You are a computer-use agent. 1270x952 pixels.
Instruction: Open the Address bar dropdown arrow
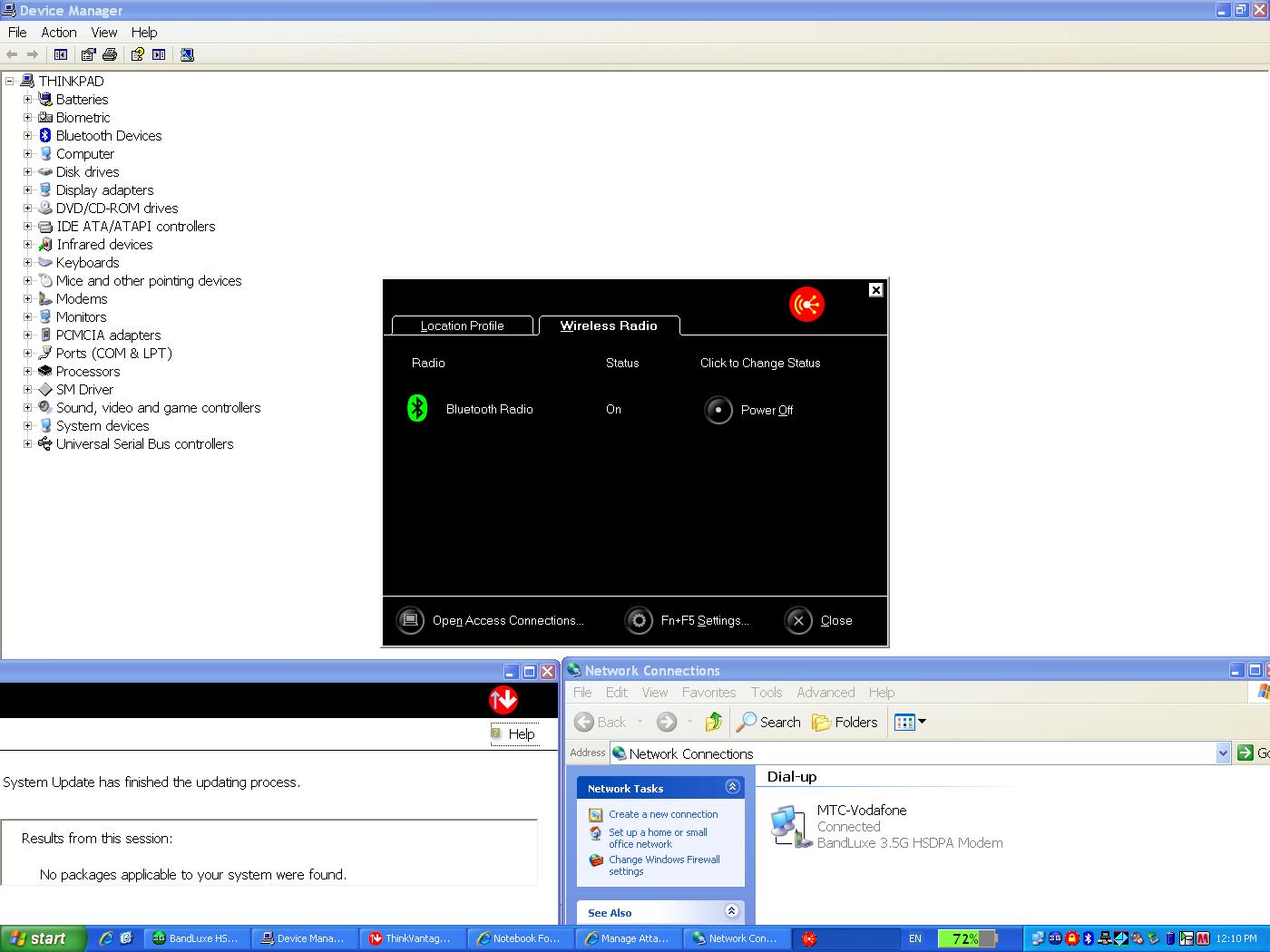point(1222,753)
